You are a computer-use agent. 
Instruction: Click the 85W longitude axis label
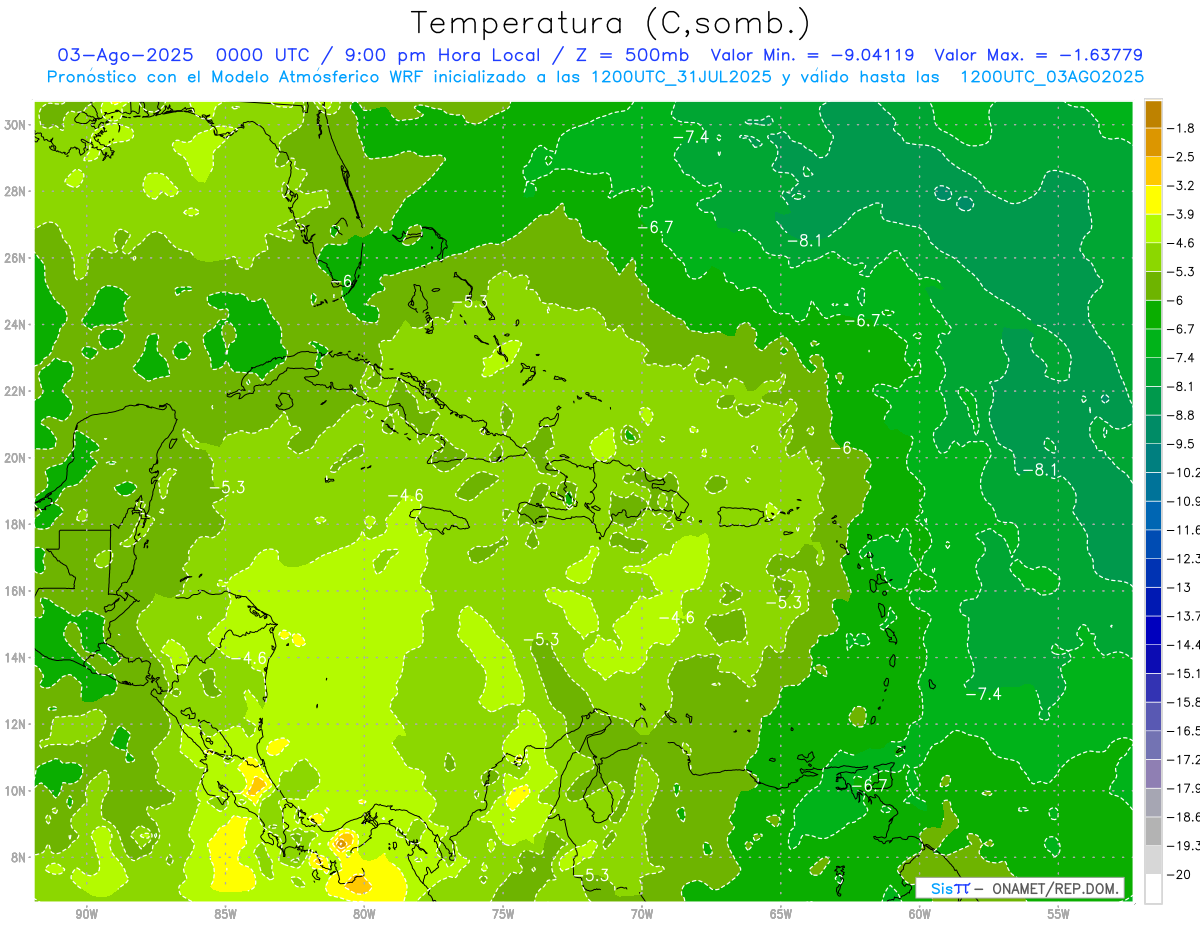point(225,914)
